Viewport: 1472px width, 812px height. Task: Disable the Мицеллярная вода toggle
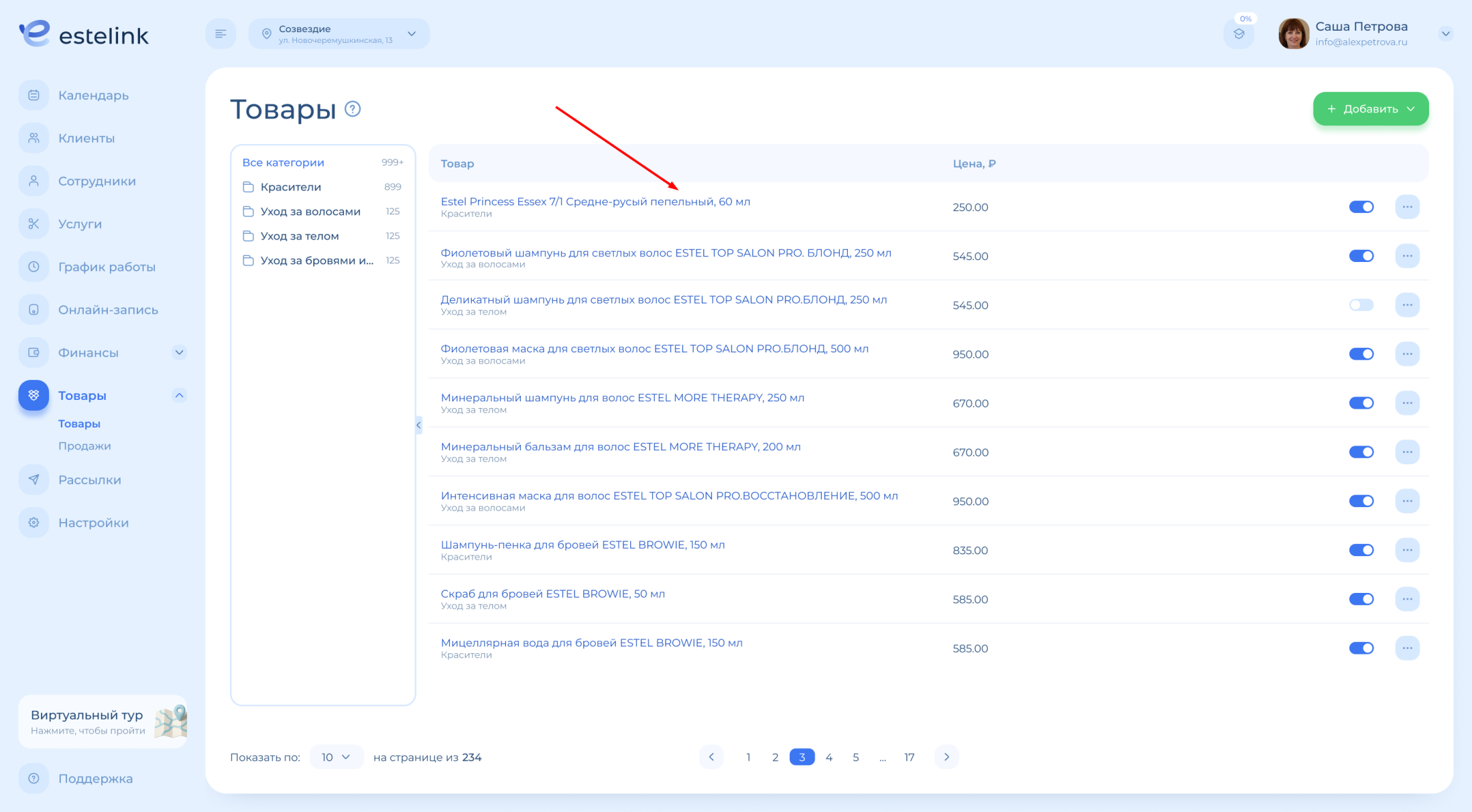pyautogui.click(x=1361, y=648)
